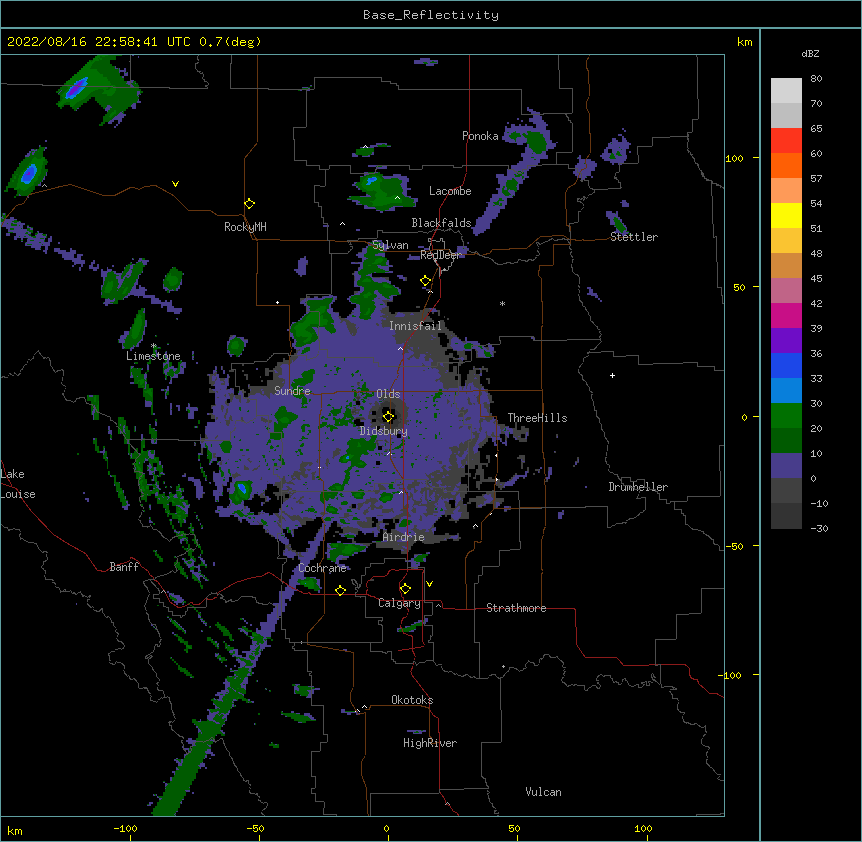Screen dimensions: 862x842
Task: Click the yellow marker south of Cochrane
Action: coord(340,590)
